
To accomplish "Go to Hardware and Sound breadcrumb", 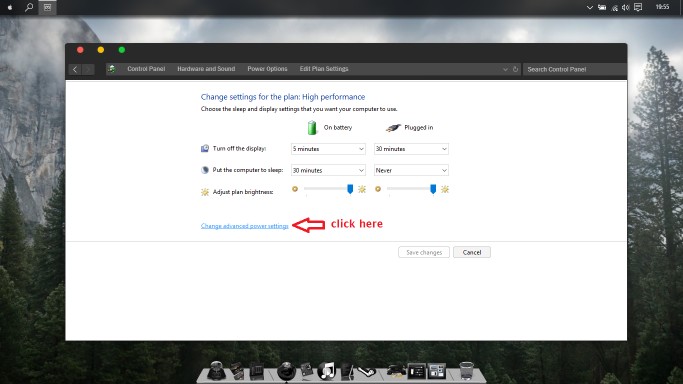I will (206, 69).
